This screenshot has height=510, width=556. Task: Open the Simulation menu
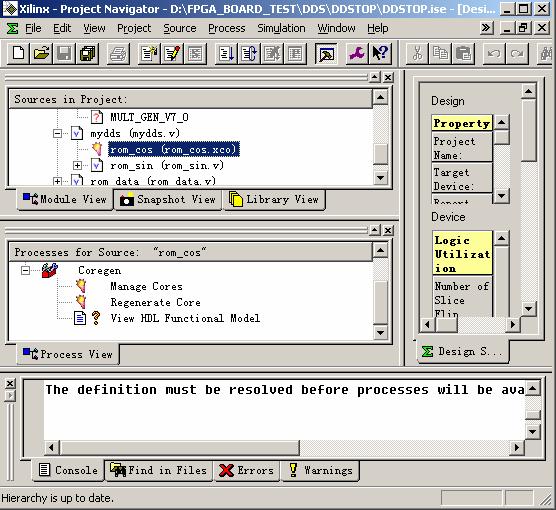pyautogui.click(x=281, y=28)
